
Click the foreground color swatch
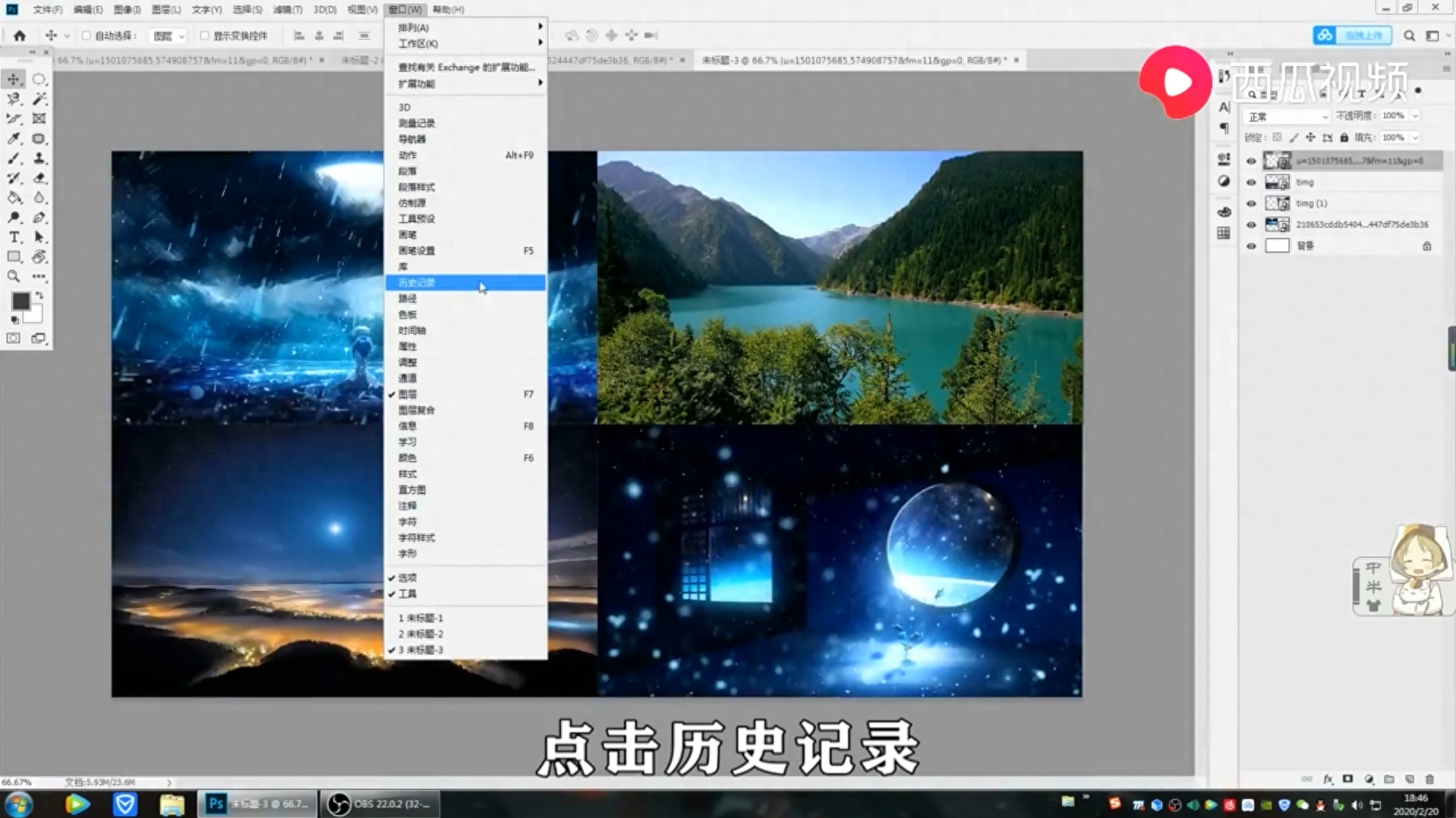click(x=20, y=301)
